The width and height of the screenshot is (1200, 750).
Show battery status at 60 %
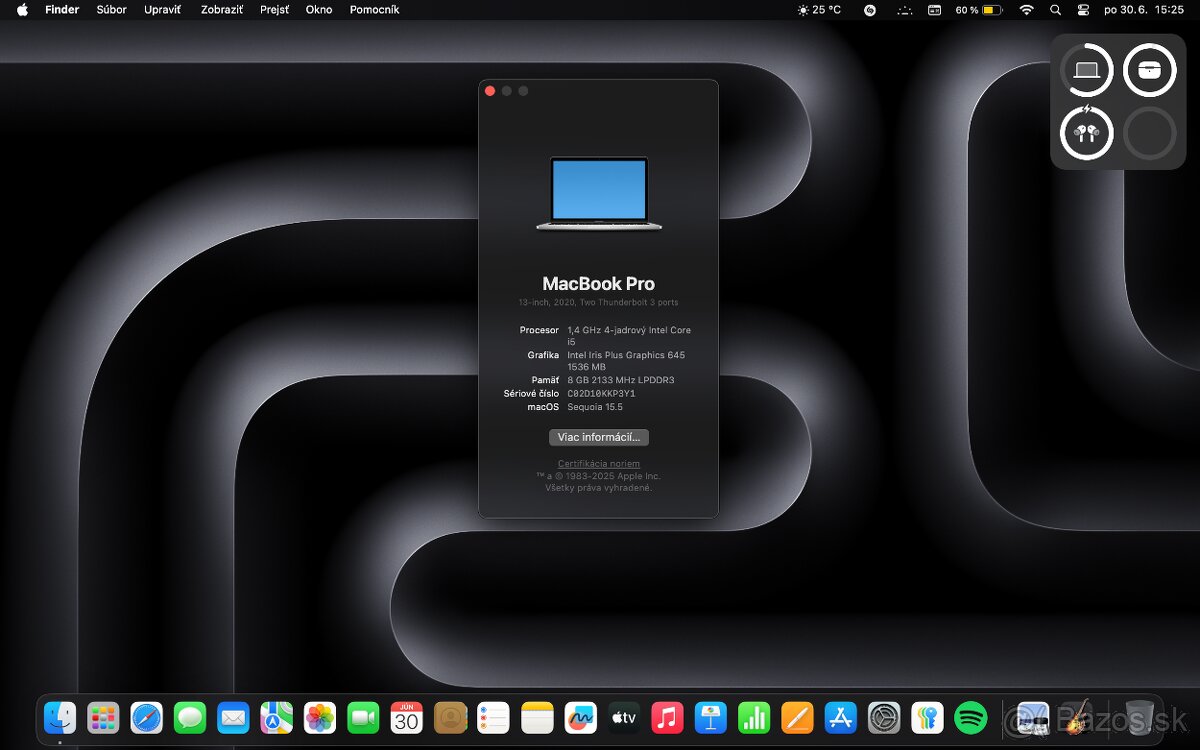pos(979,10)
